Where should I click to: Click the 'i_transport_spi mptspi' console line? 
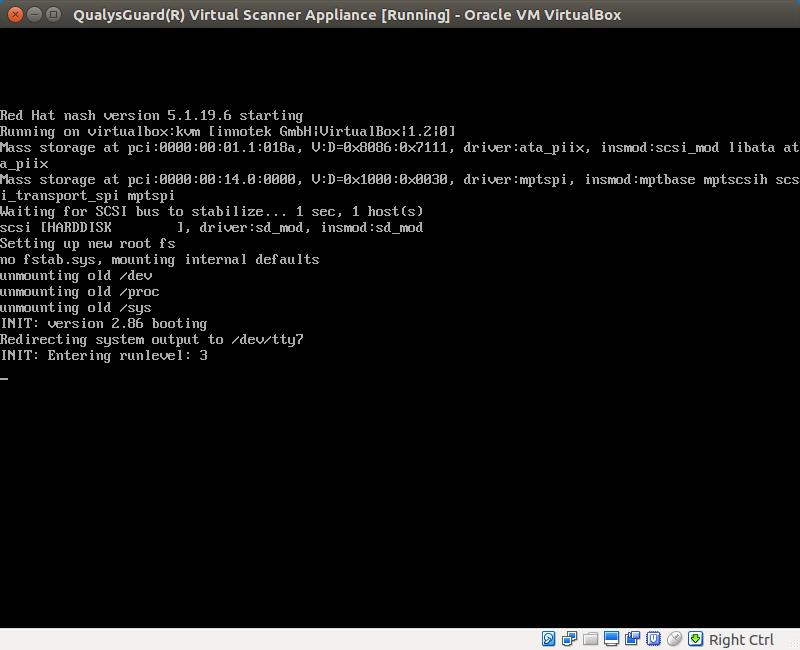87,196
